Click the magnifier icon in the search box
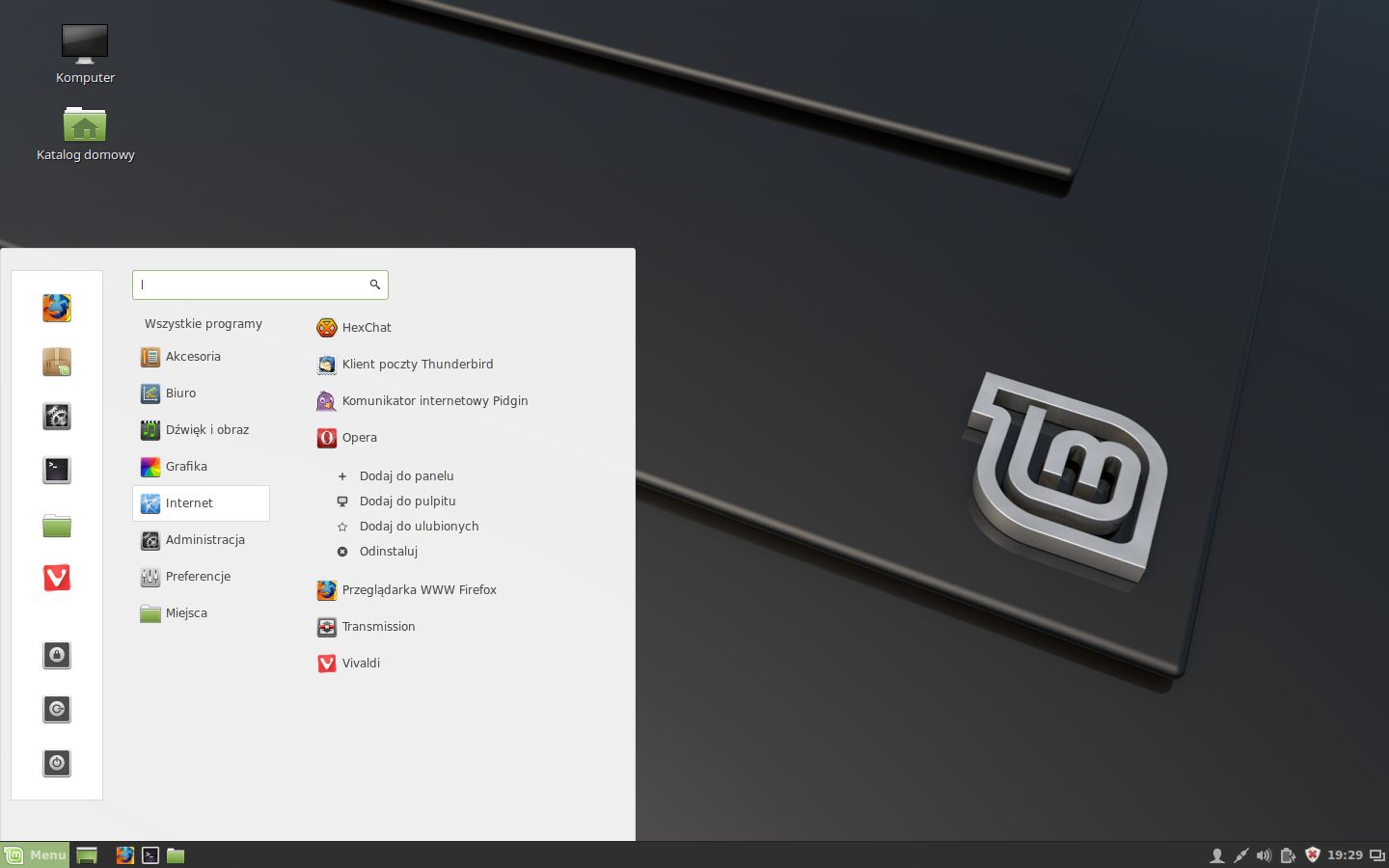 point(375,285)
